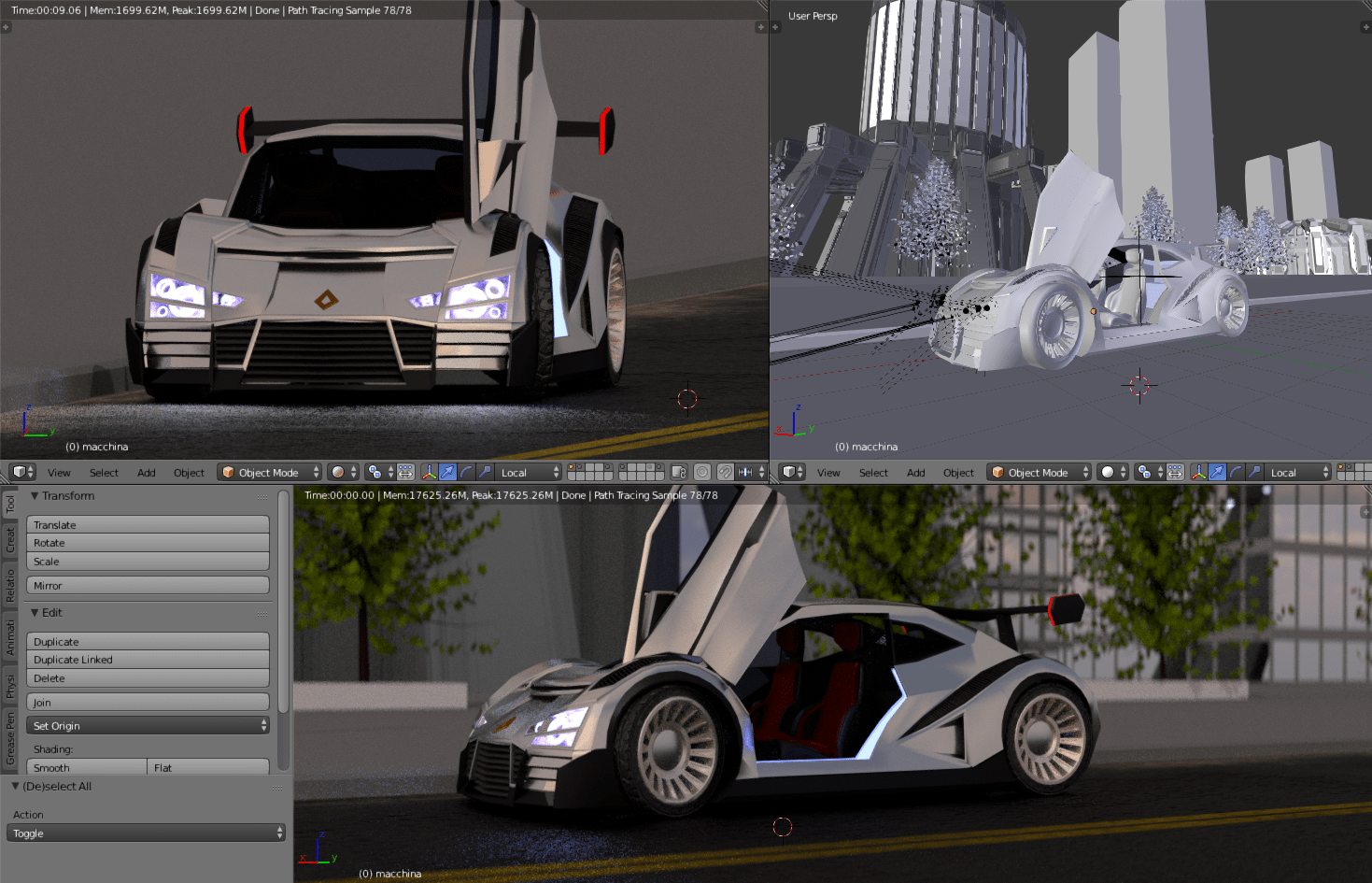Select first layer in second layer block, left viewport
The width and height of the screenshot is (1372, 883).
tap(623, 466)
